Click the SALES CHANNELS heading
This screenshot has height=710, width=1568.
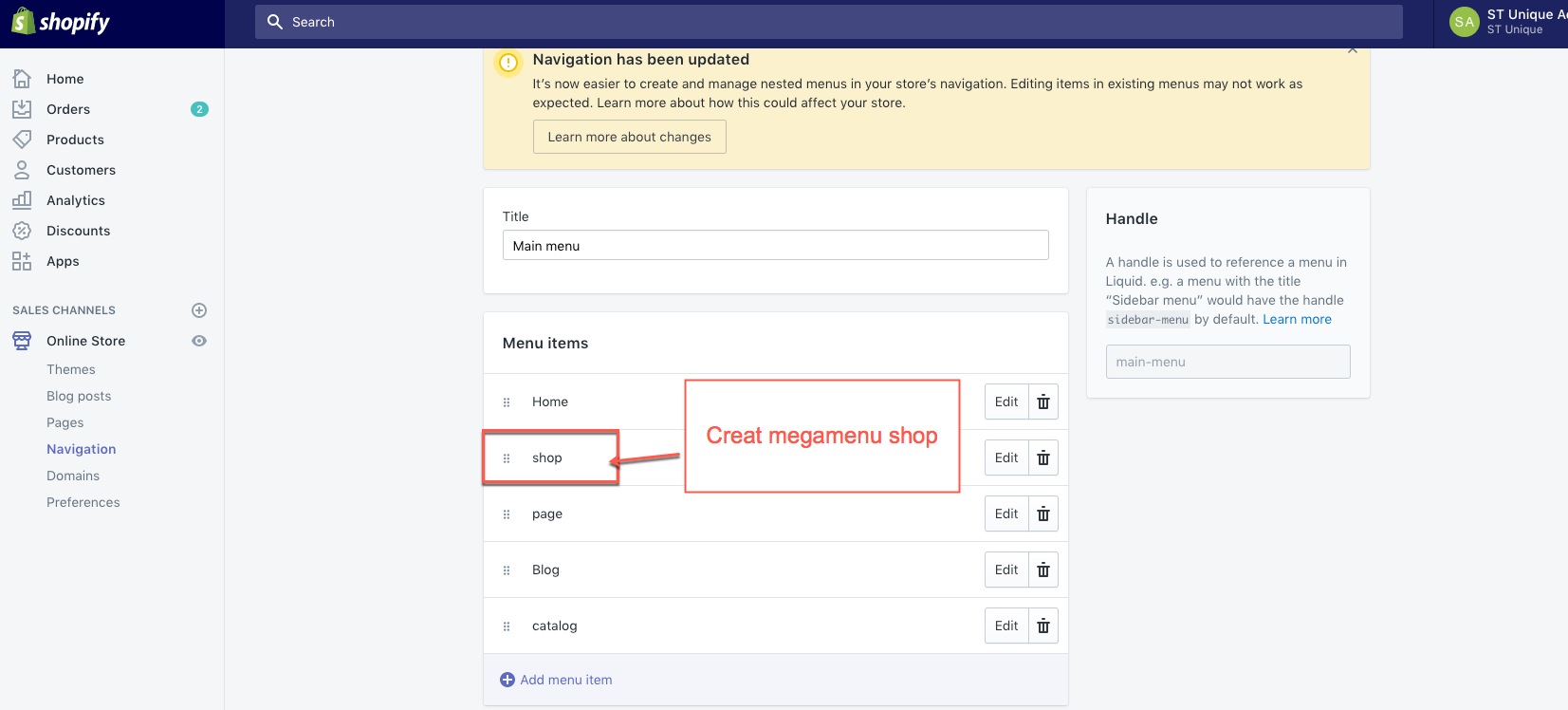pos(64,310)
